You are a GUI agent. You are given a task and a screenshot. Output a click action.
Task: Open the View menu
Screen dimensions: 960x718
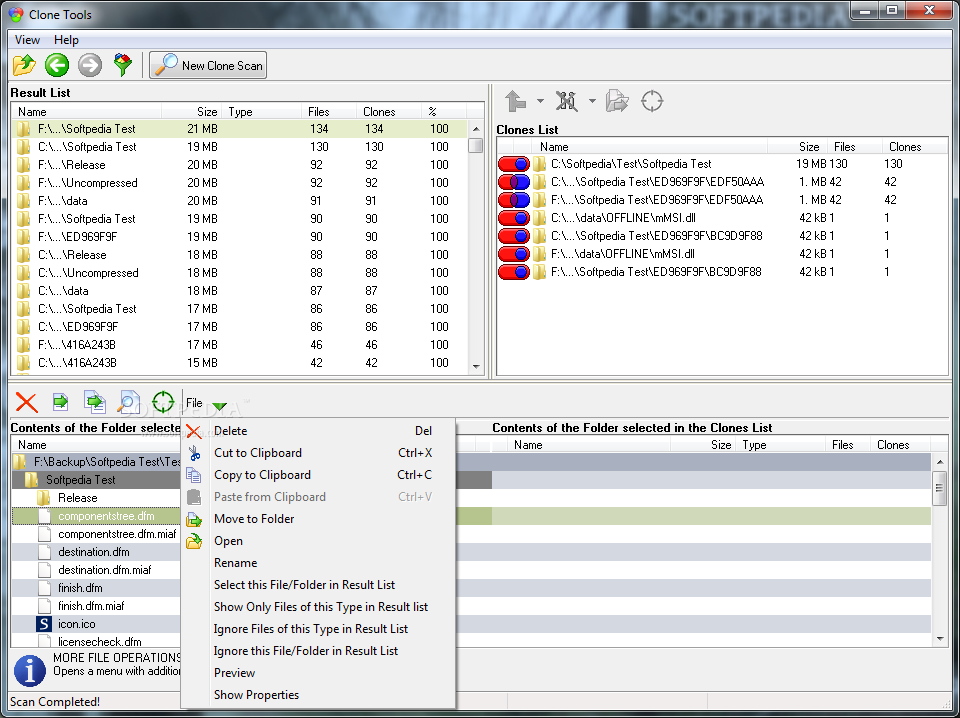[x=28, y=40]
